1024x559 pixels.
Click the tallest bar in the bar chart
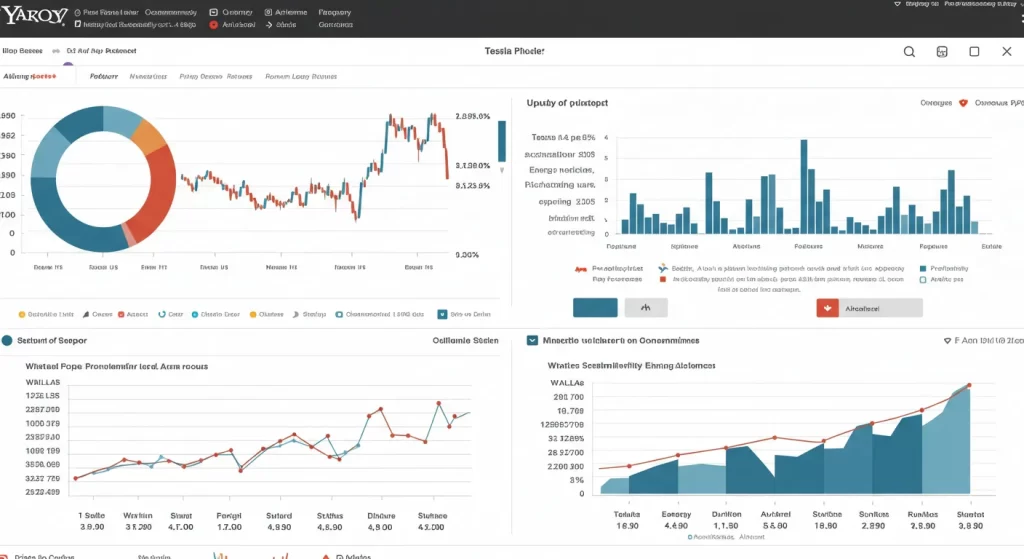click(x=804, y=187)
